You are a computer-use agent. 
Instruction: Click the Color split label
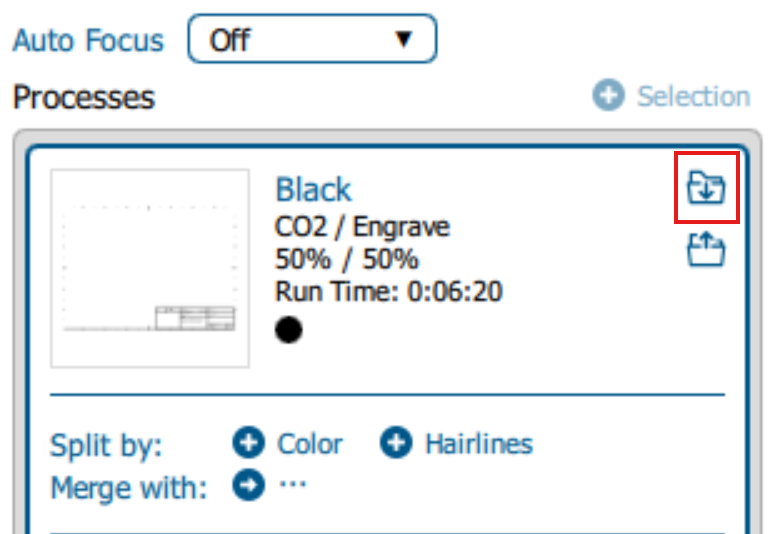point(310,444)
